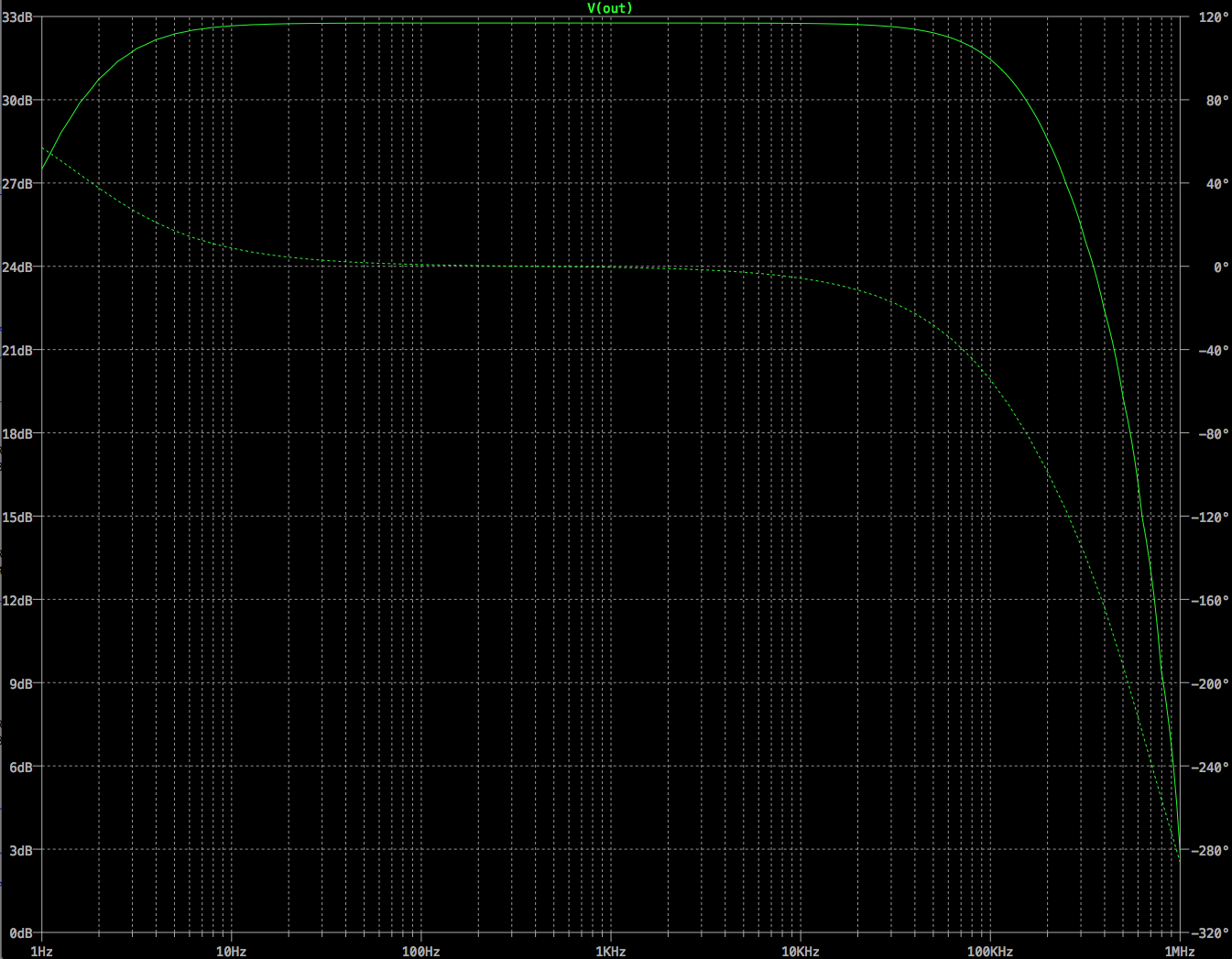Click the -80° phase axis label

(x=1214, y=433)
